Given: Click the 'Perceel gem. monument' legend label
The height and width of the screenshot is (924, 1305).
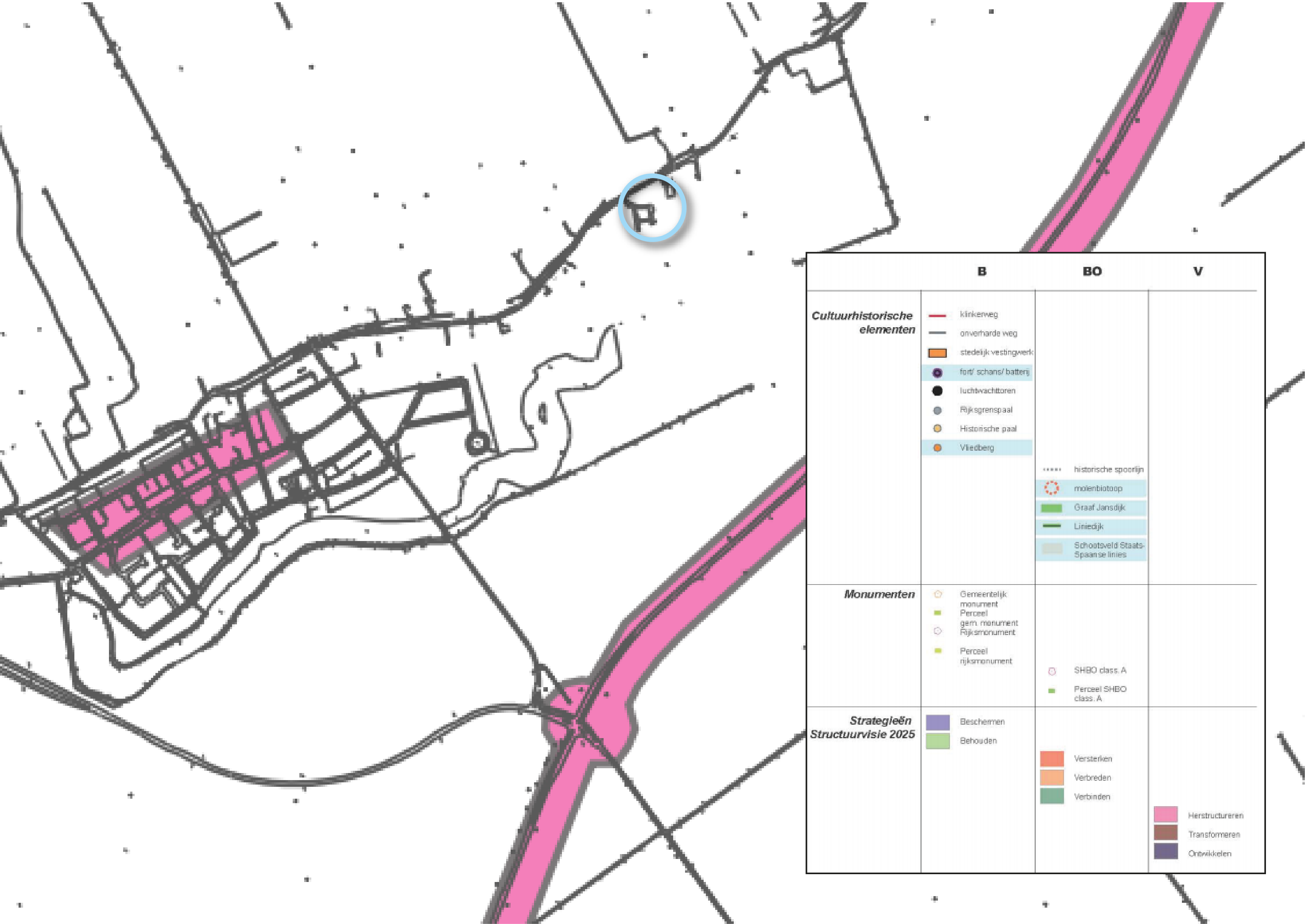Looking at the screenshot, I should coord(989,618).
